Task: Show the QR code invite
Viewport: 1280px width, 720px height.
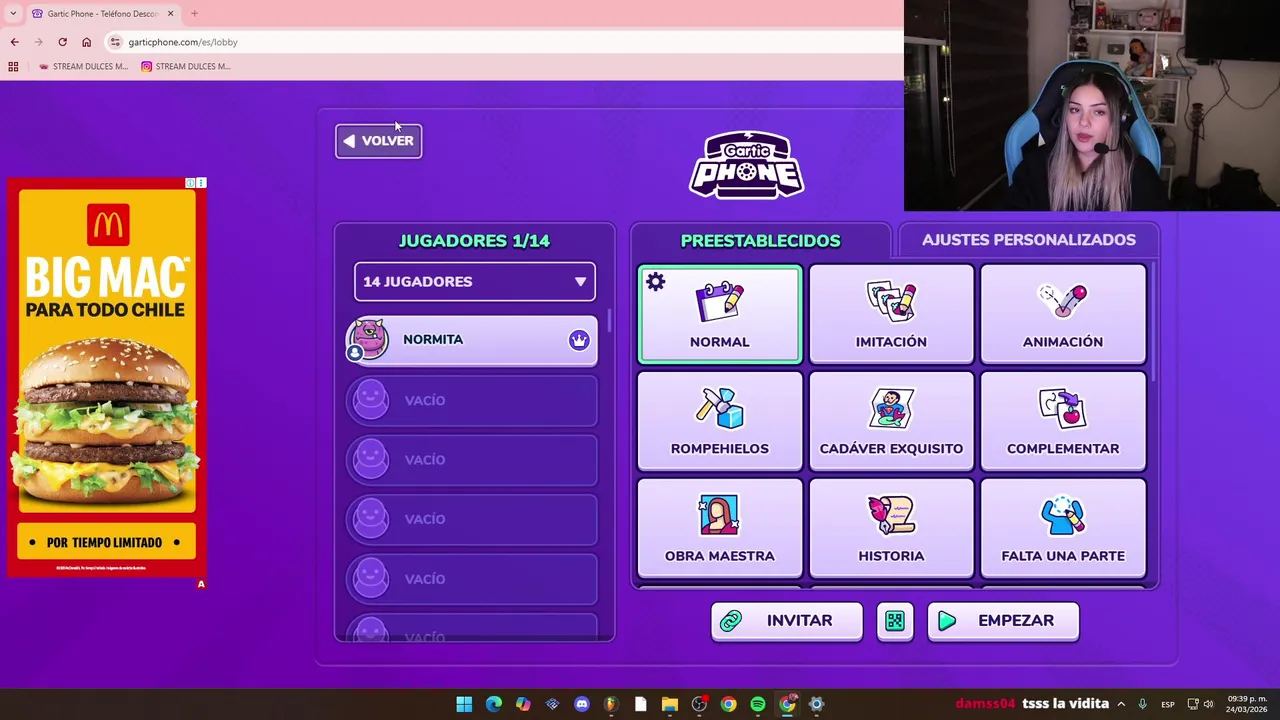Action: 895,621
